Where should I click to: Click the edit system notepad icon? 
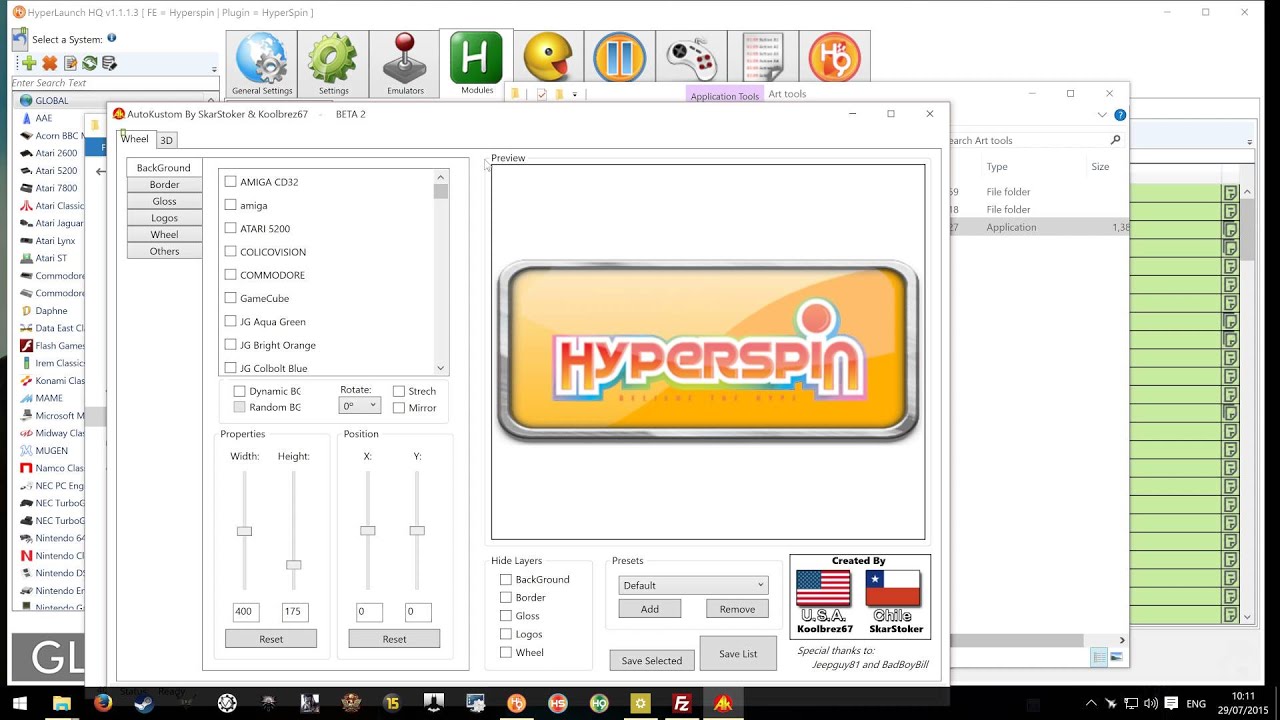(x=70, y=63)
